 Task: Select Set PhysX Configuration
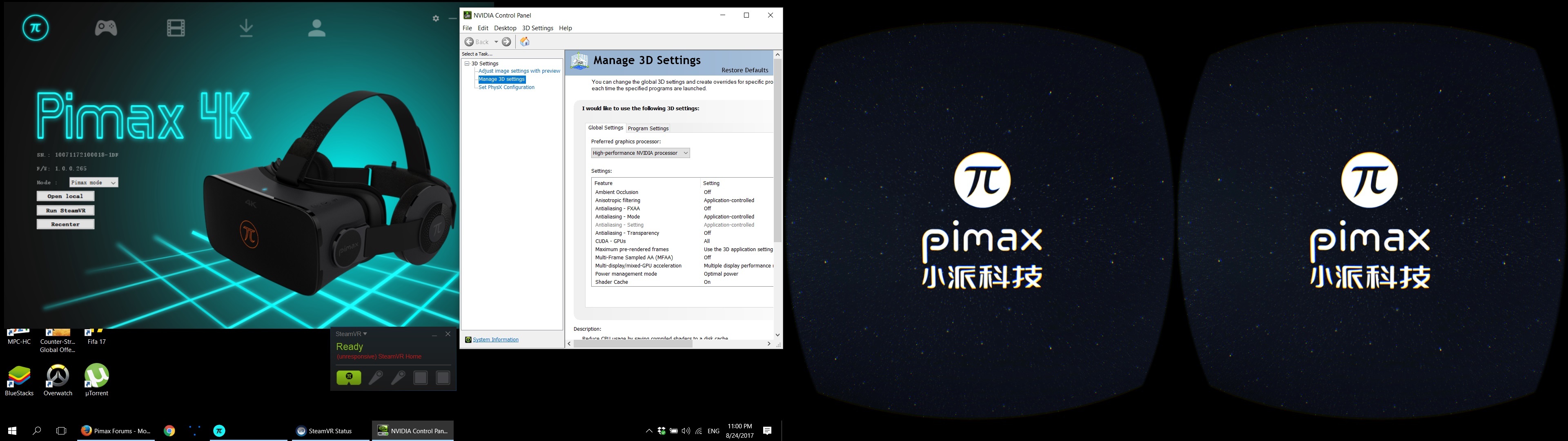(x=506, y=87)
